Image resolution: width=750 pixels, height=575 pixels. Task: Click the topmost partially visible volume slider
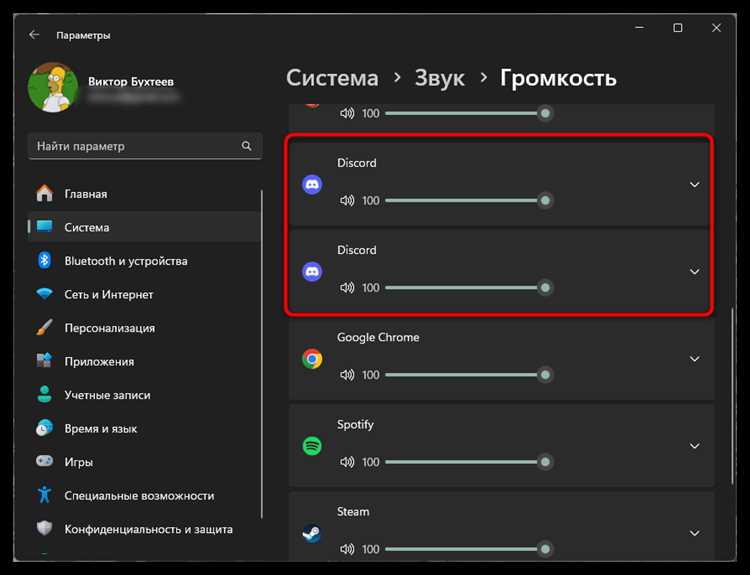[x=469, y=113]
